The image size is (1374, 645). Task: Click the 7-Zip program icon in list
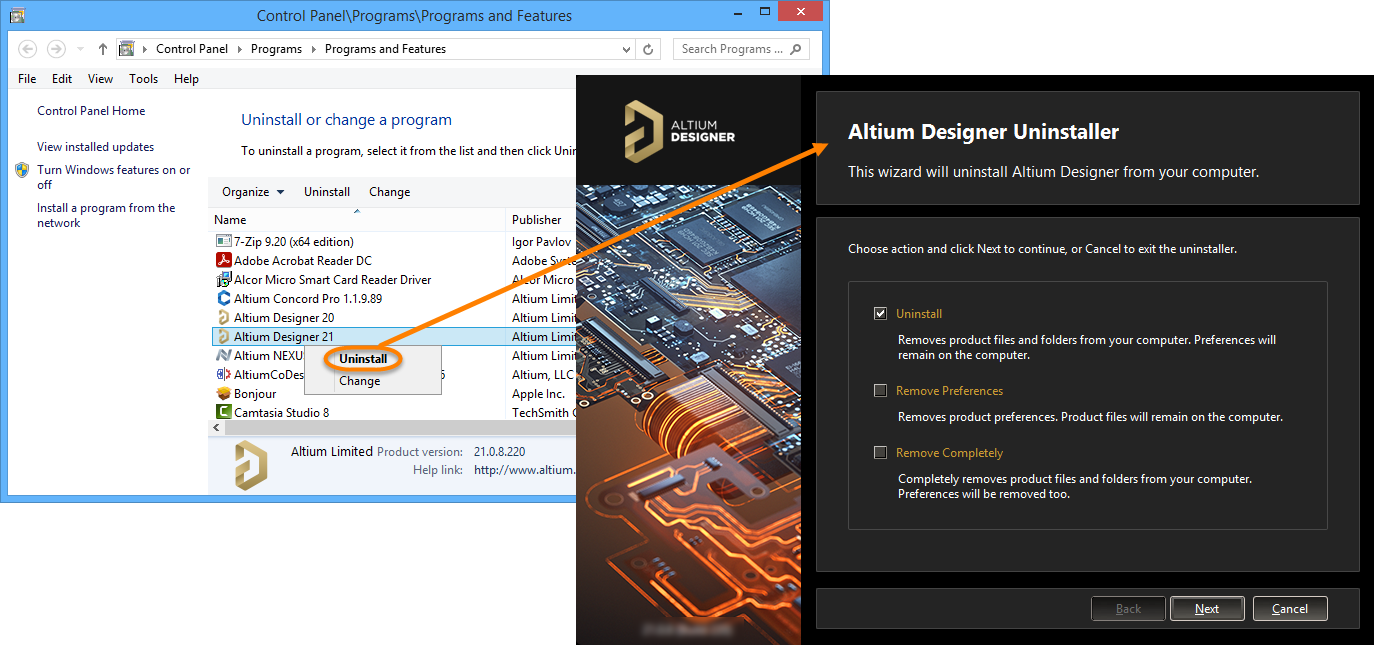tap(224, 242)
